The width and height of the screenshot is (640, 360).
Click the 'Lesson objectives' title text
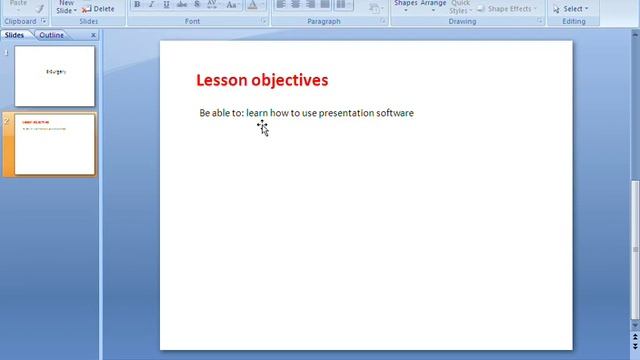[262, 80]
